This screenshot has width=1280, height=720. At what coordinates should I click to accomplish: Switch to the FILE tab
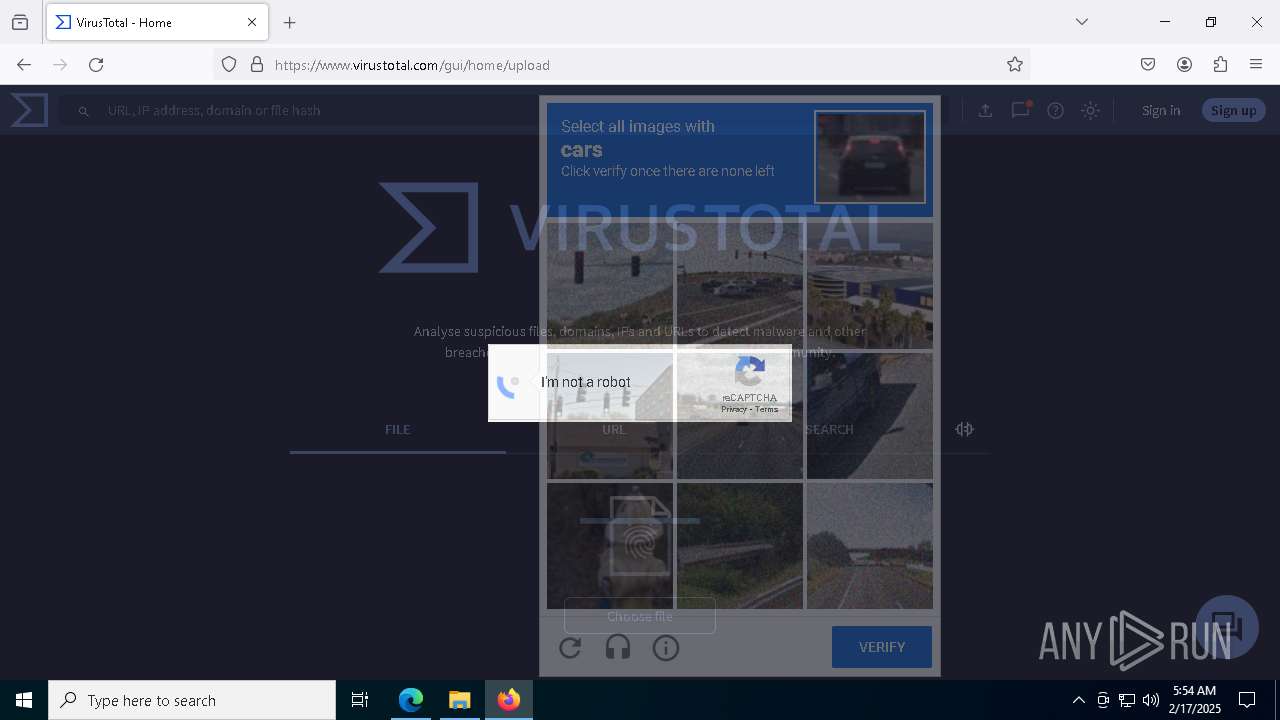click(x=398, y=430)
